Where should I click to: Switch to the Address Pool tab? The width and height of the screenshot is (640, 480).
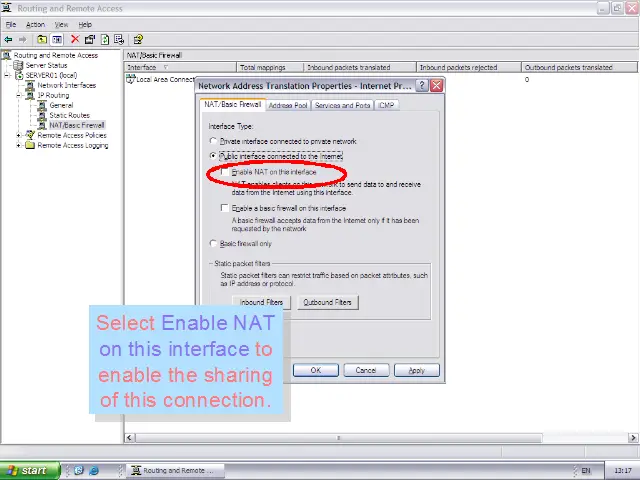[x=288, y=105]
